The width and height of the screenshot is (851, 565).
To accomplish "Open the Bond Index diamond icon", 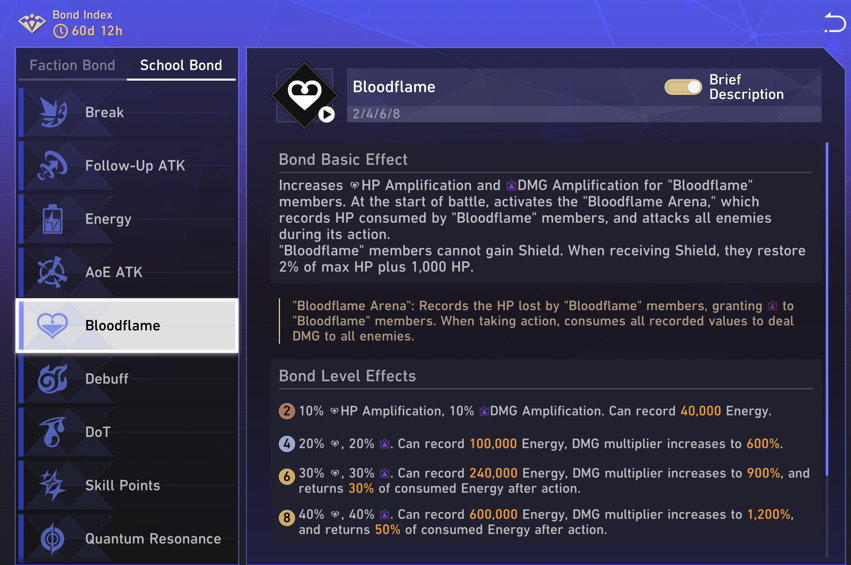I will click(32, 23).
